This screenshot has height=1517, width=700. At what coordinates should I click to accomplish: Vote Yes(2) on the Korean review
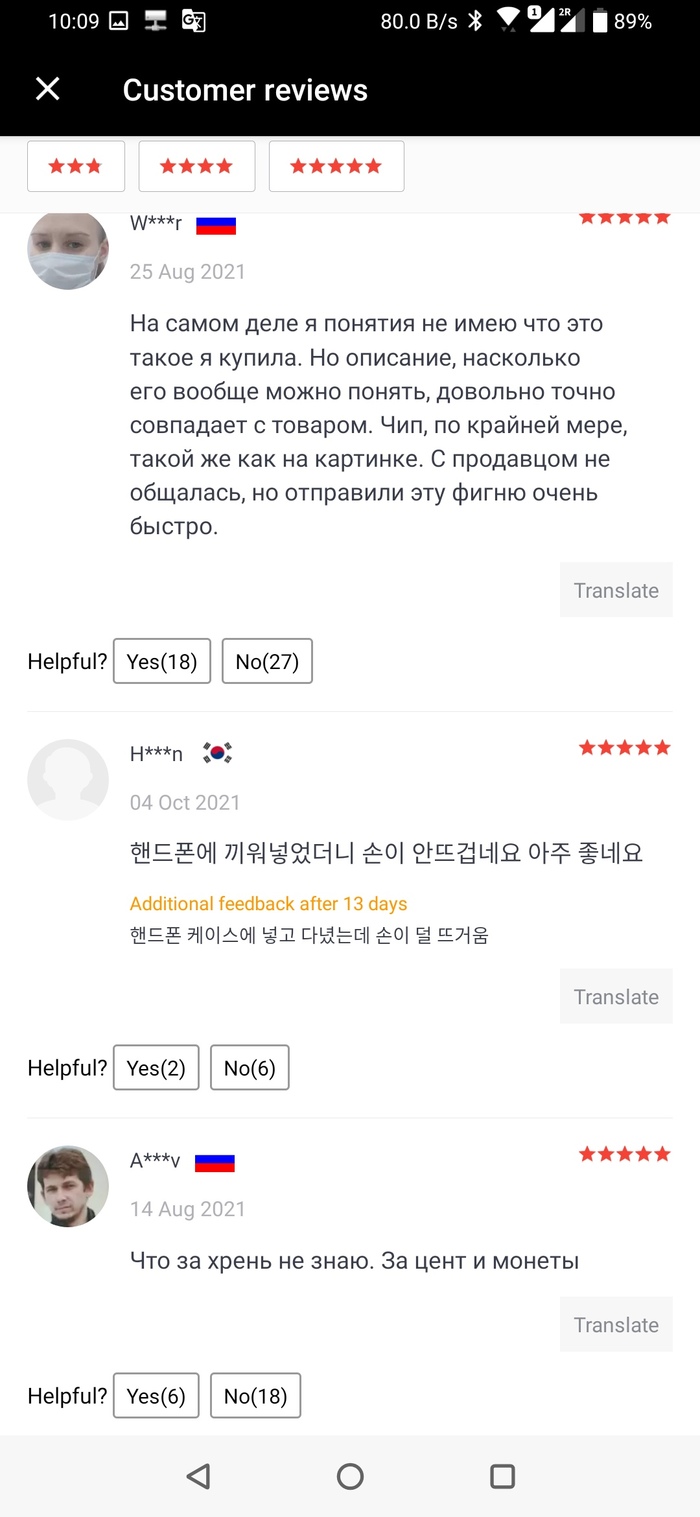coord(156,1068)
